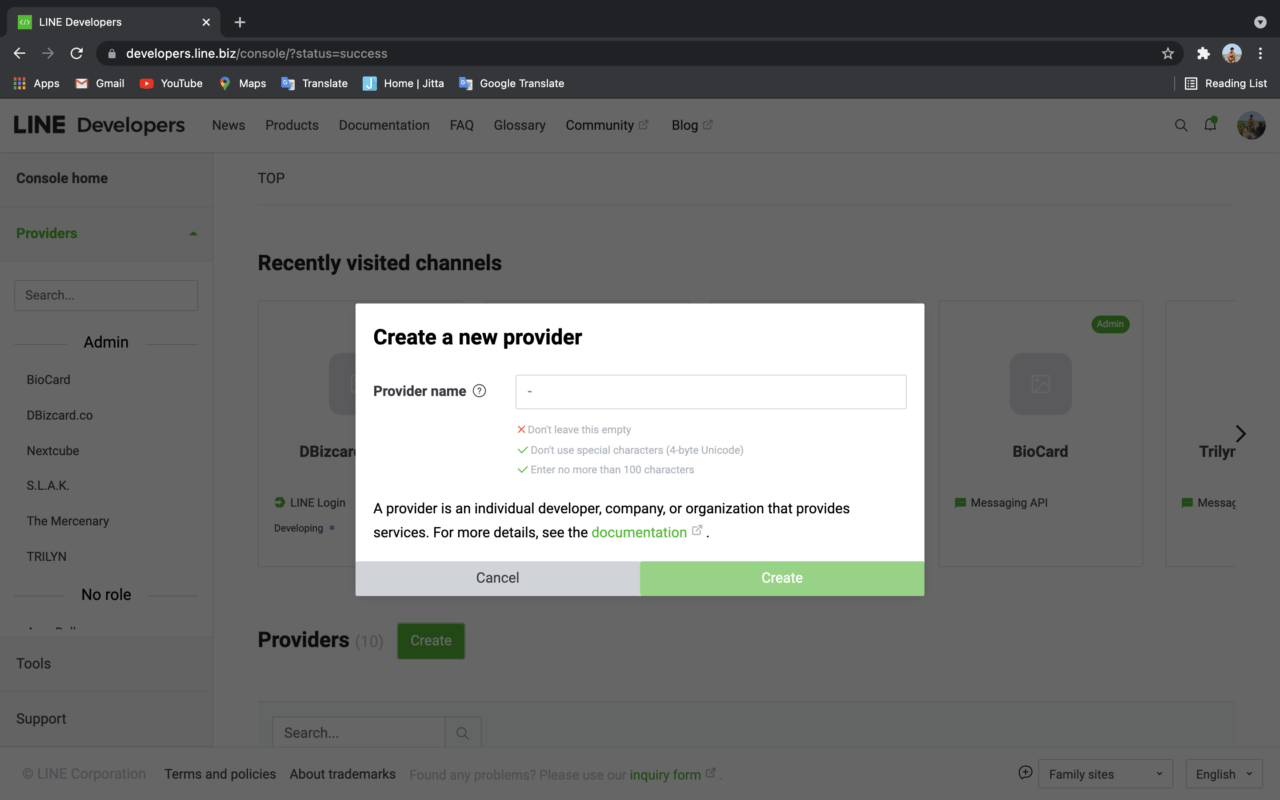1280x800 pixels.
Task: Click the Gmail bookmark icon
Action: 82,83
